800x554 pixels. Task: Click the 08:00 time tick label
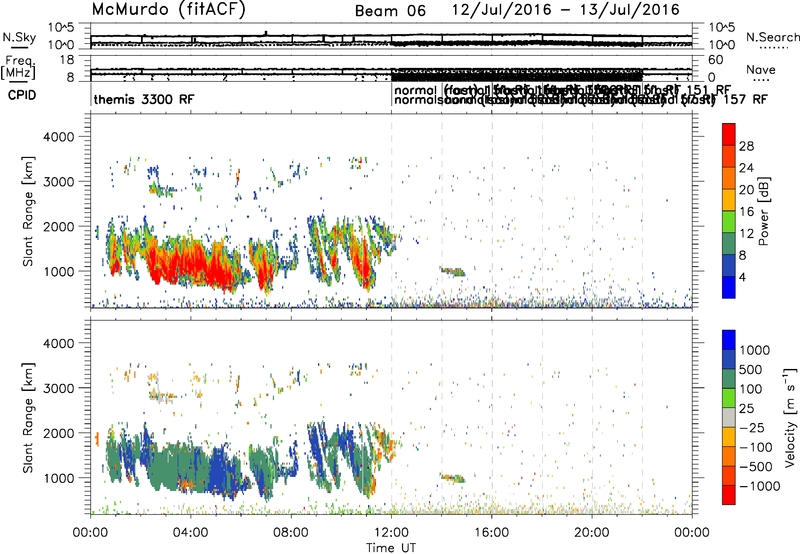291,533
